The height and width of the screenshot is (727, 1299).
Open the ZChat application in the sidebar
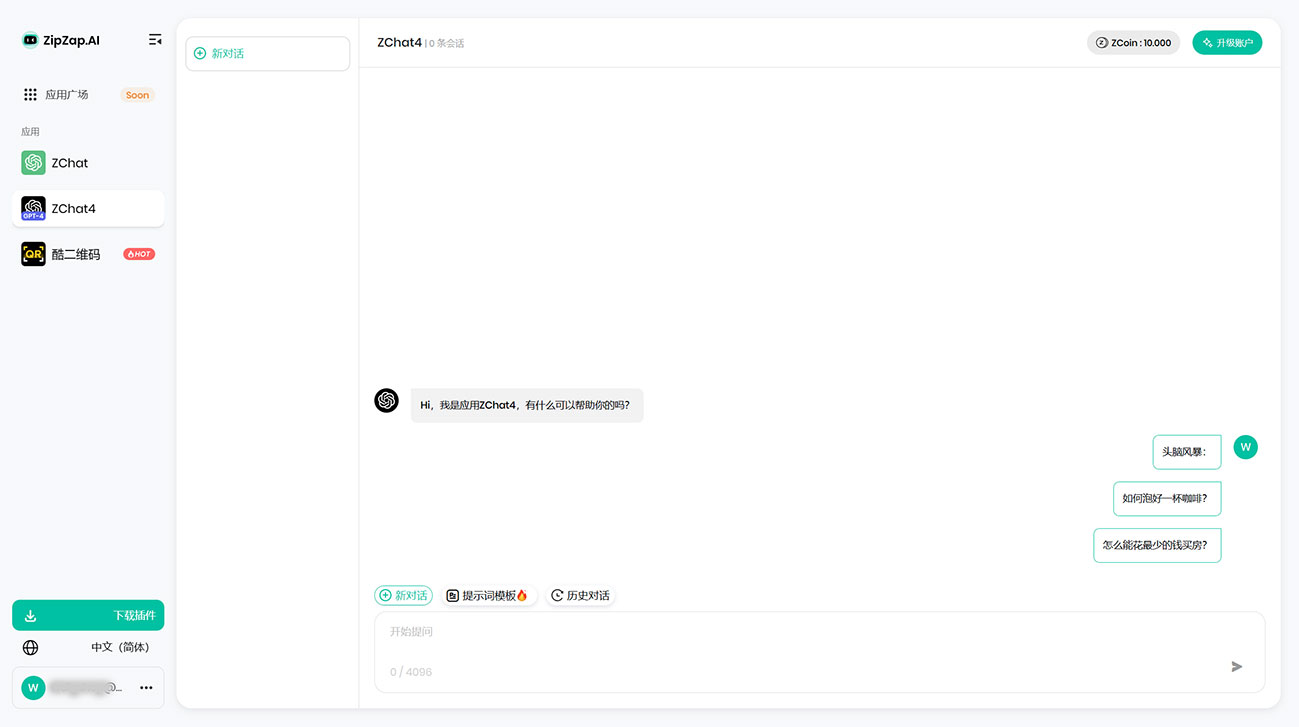(70, 162)
